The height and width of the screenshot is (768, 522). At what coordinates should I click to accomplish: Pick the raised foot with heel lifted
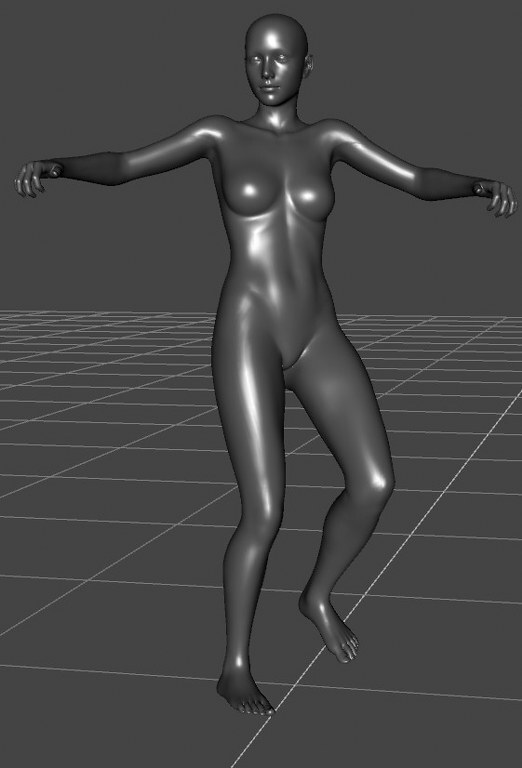(x=330, y=627)
